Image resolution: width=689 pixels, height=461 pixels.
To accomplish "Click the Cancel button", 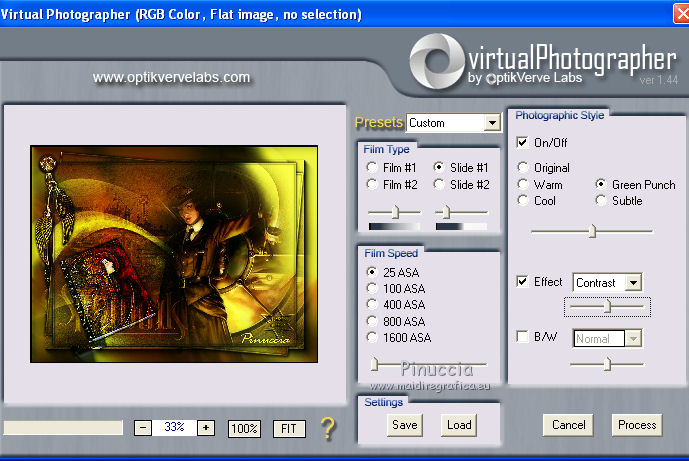I will click(568, 425).
